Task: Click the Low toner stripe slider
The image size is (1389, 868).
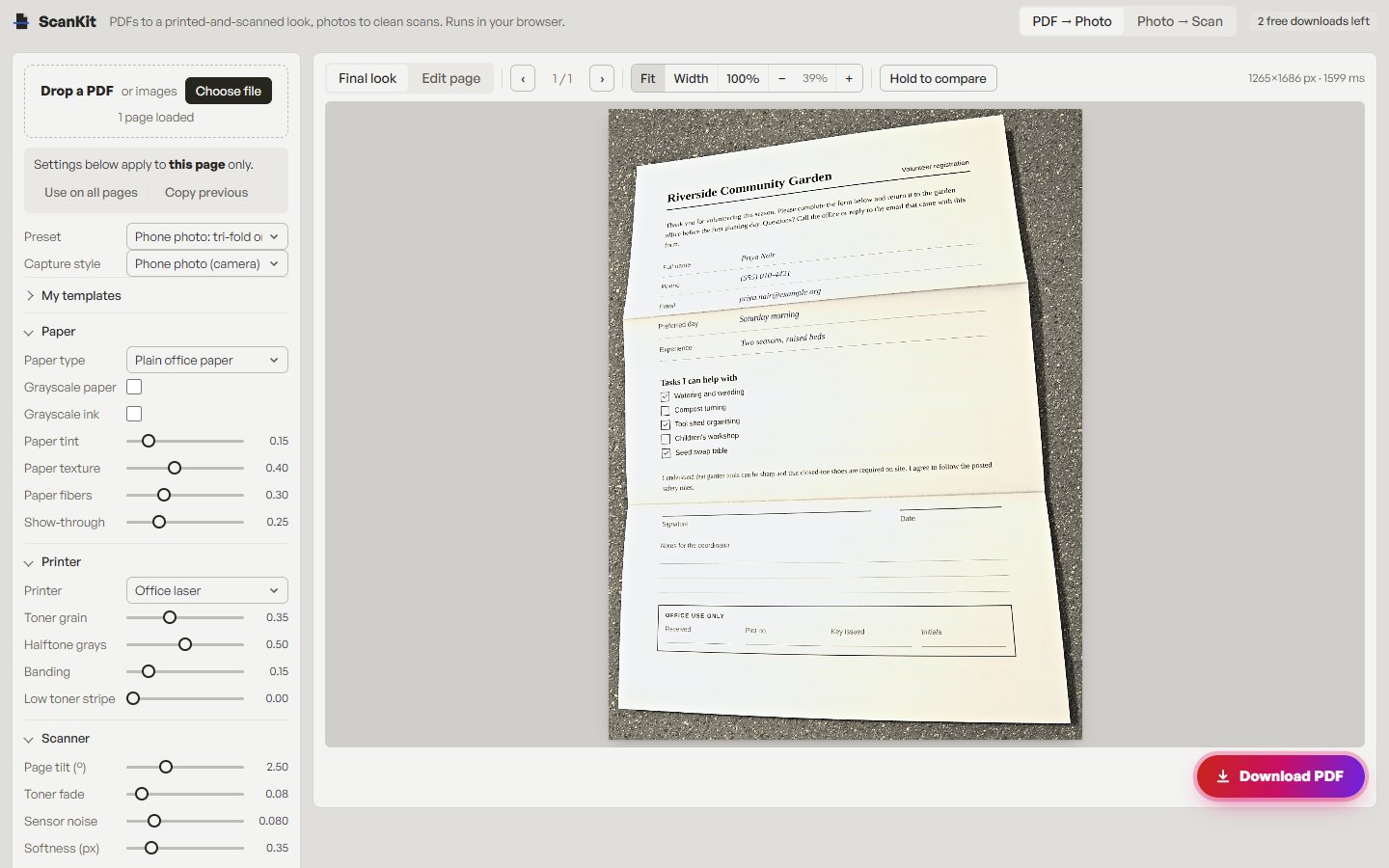Action: [x=185, y=698]
